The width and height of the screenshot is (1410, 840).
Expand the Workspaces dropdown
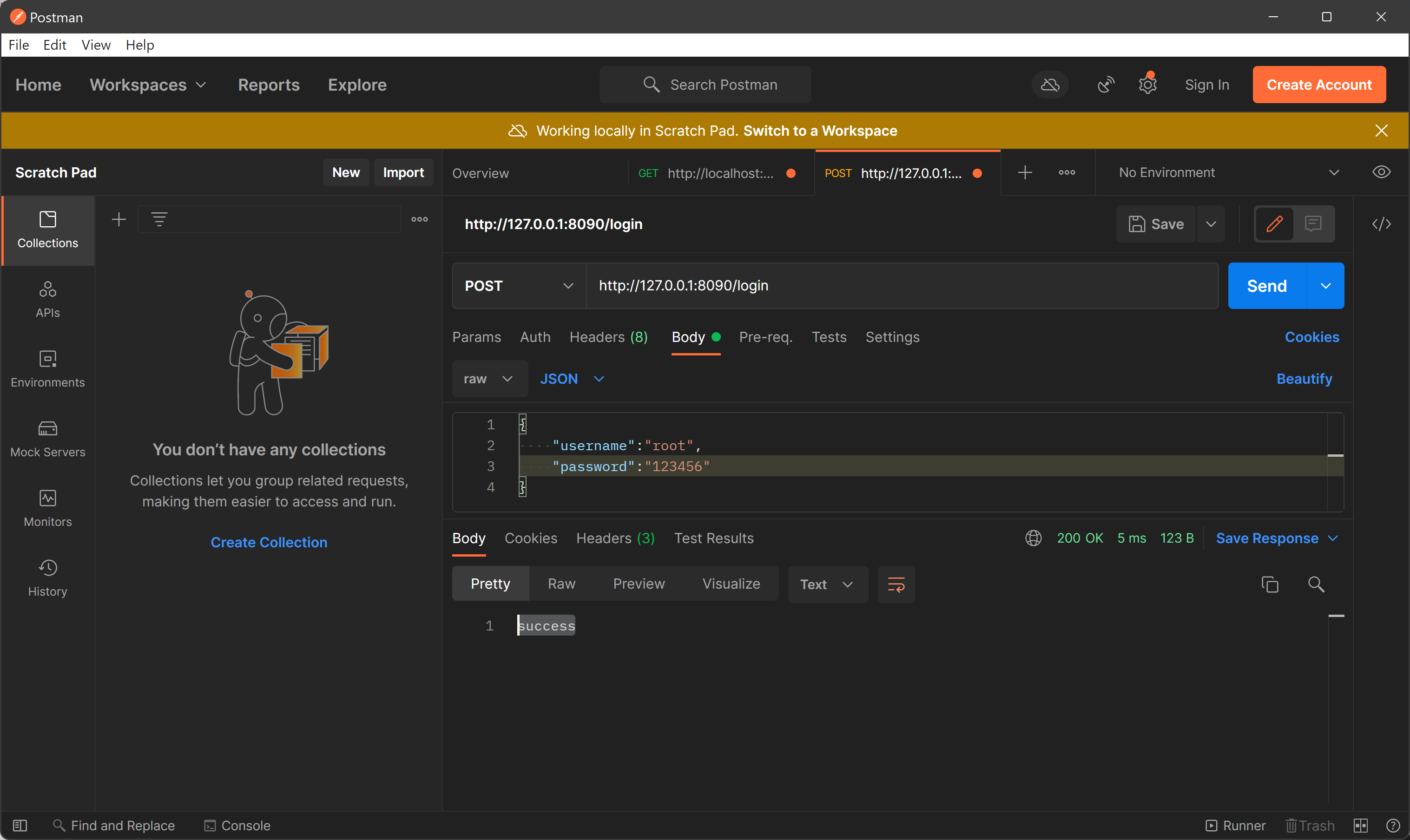(148, 85)
